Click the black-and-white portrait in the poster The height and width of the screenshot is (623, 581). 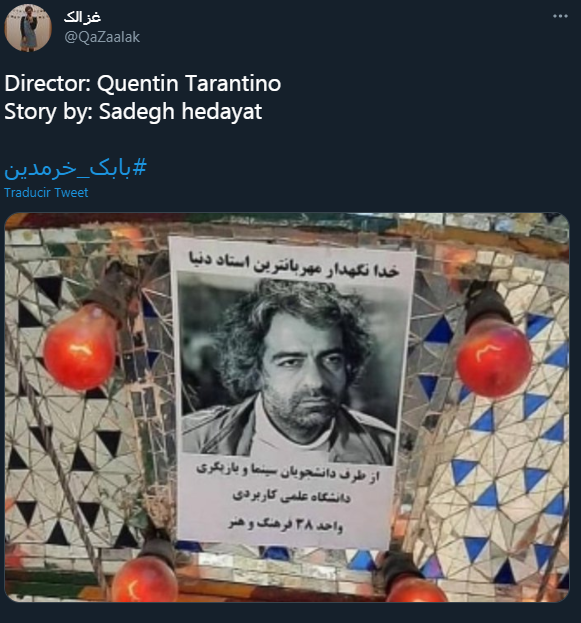tap(289, 370)
